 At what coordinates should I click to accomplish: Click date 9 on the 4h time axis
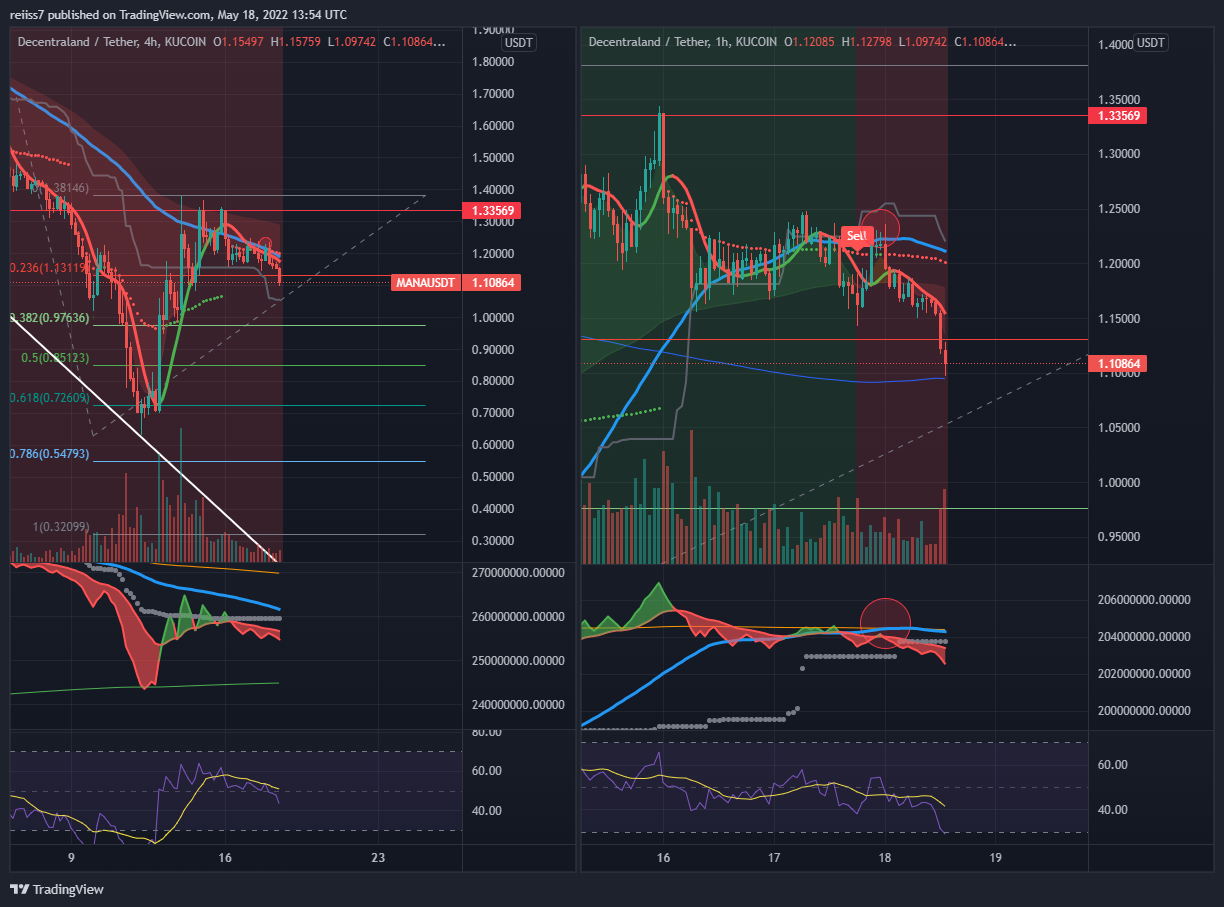click(x=71, y=858)
